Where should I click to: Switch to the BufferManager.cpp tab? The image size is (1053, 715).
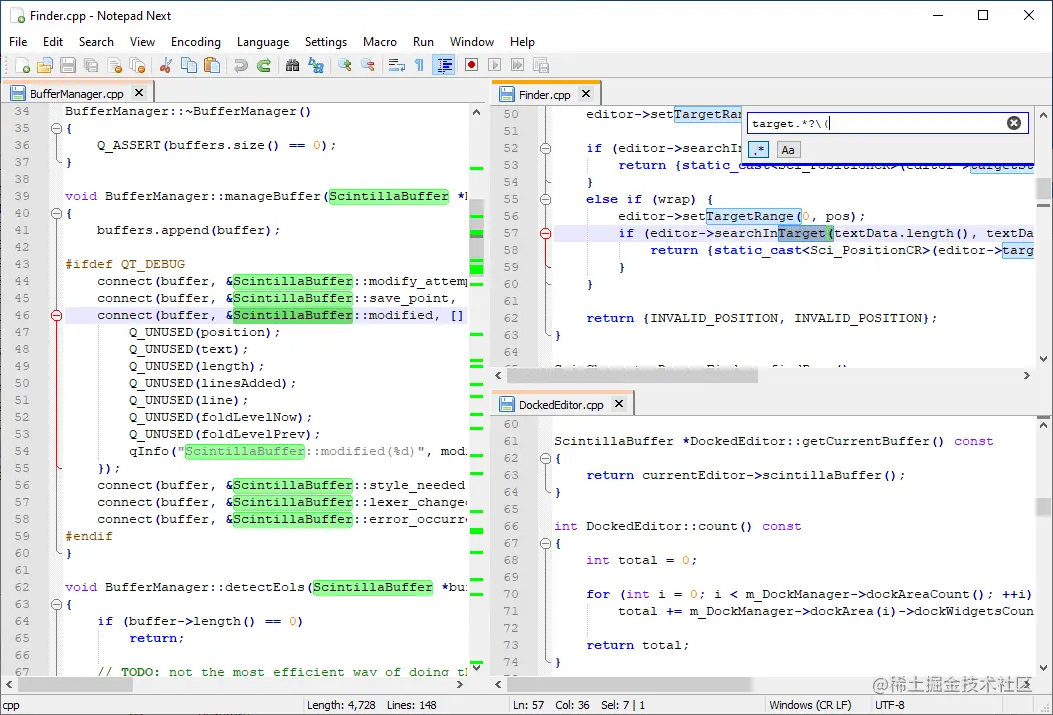(77, 93)
